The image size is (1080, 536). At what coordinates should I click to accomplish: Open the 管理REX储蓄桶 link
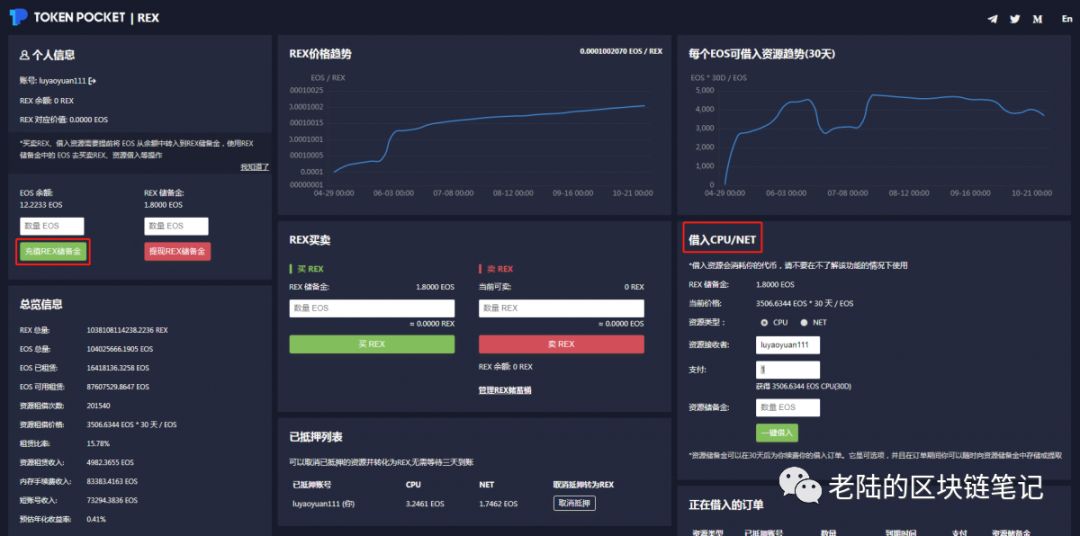point(505,390)
